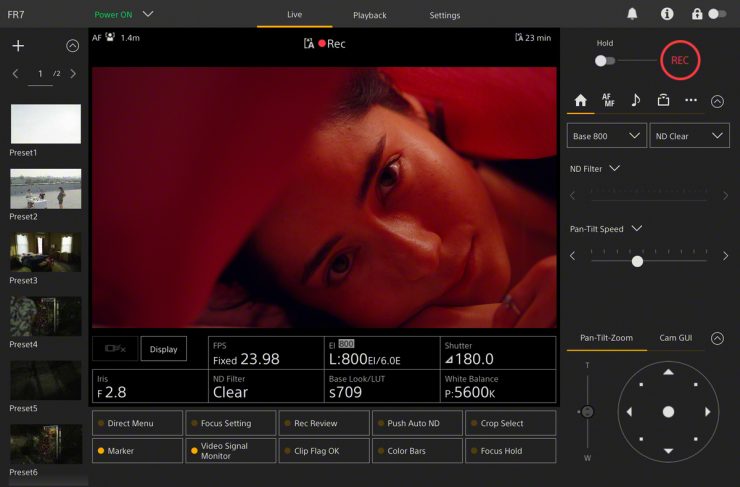This screenshot has width=740, height=487.
Task: Select the AF/MF focus tab icon
Action: [x=608, y=100]
